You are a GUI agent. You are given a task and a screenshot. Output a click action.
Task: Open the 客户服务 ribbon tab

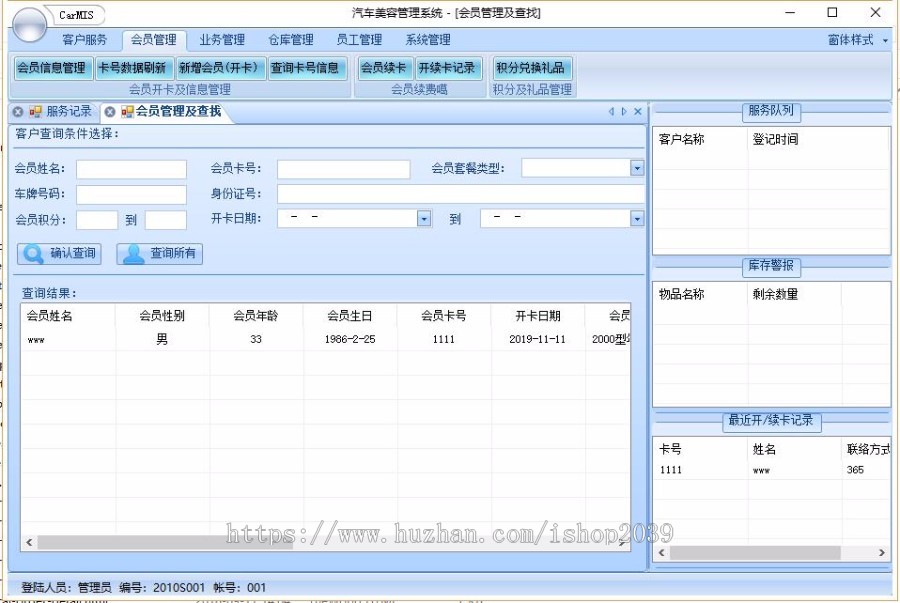point(84,40)
